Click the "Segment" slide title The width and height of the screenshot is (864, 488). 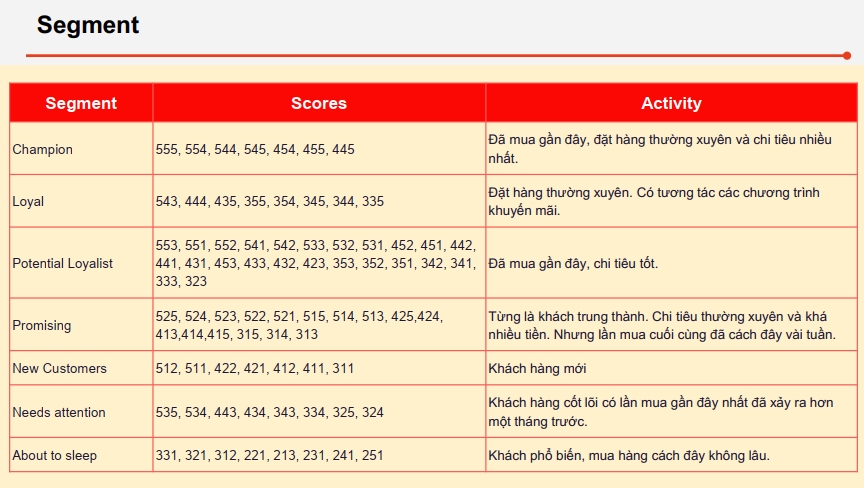tap(88, 25)
